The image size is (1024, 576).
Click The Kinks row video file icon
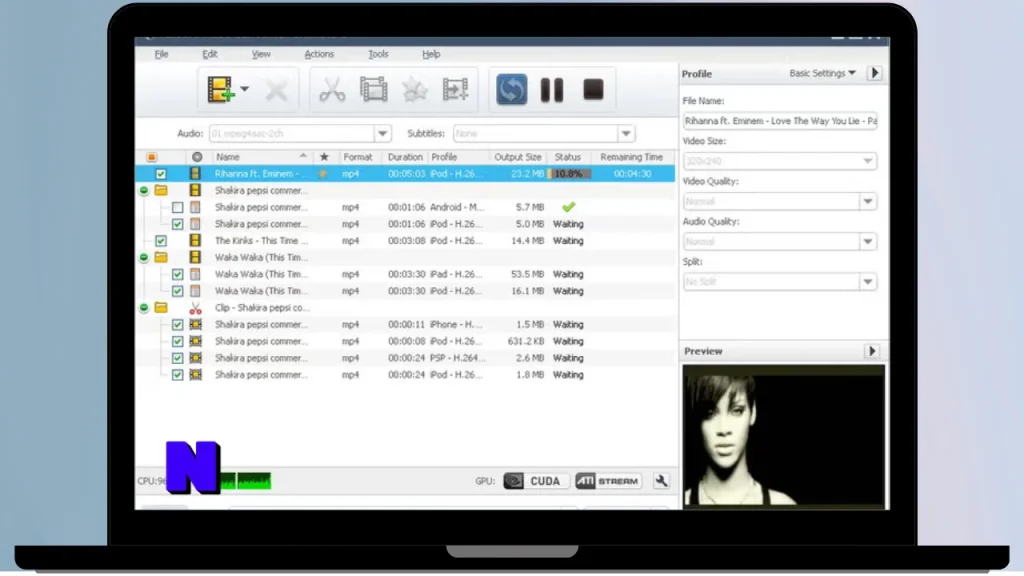195,241
